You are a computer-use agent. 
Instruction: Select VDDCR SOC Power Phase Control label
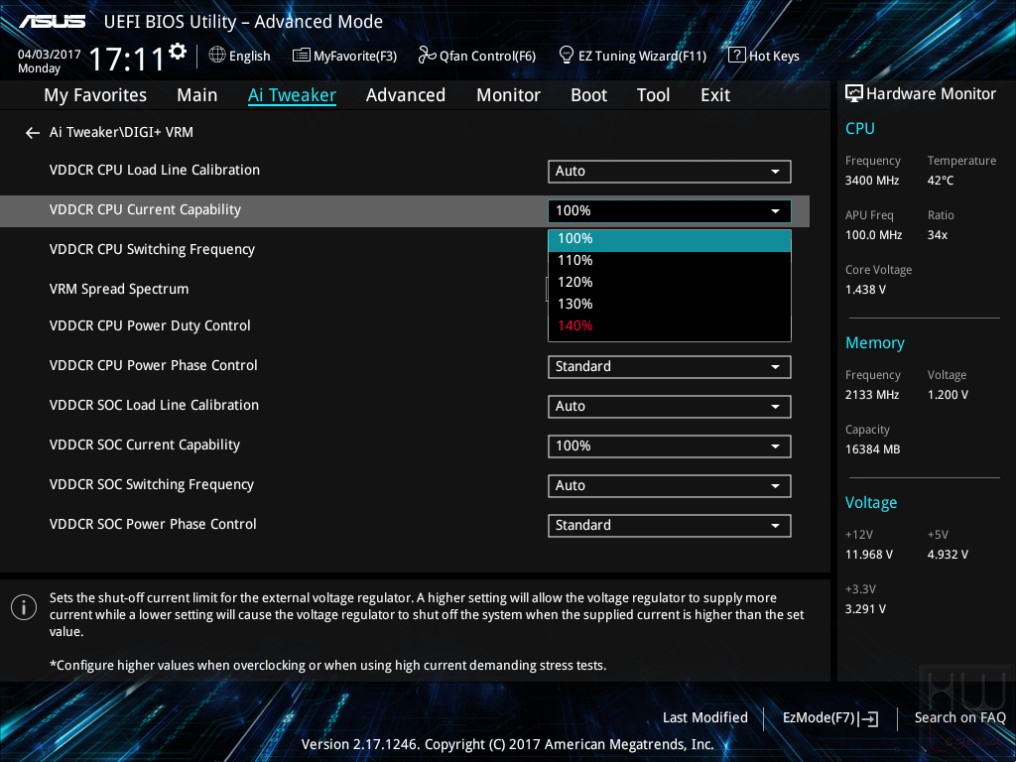point(153,524)
